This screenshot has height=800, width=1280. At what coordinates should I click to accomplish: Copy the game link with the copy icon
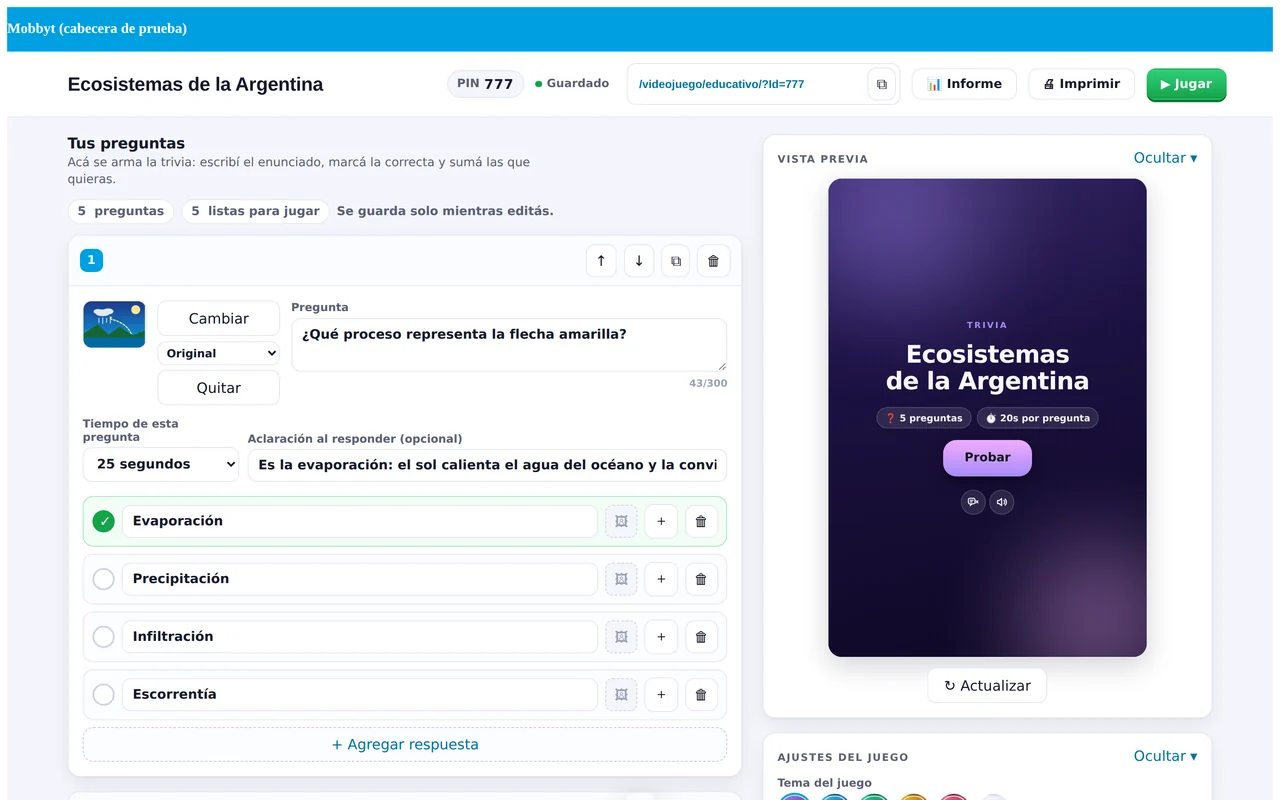[881, 85]
